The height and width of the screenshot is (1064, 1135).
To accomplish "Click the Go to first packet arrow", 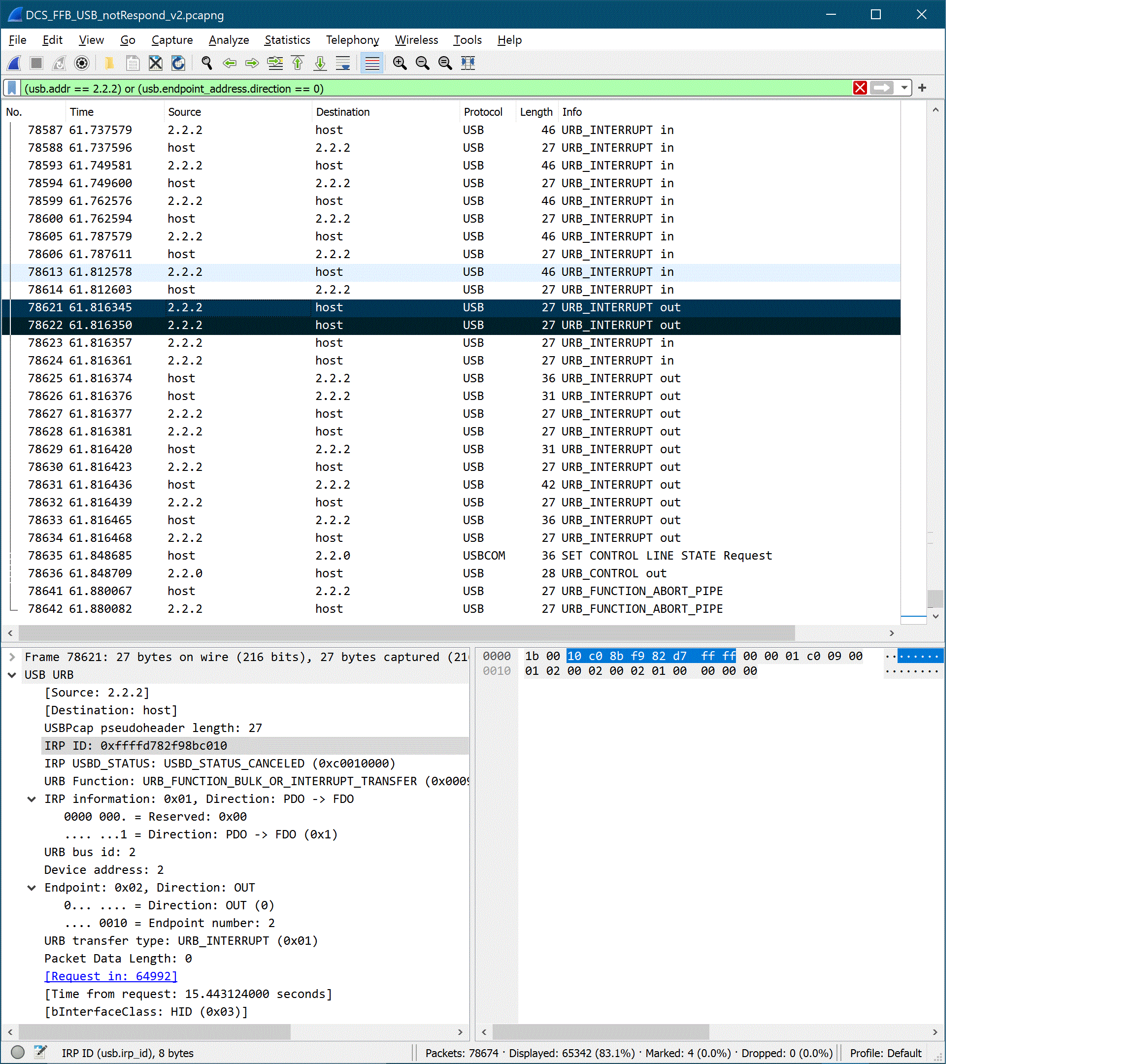I will [298, 63].
